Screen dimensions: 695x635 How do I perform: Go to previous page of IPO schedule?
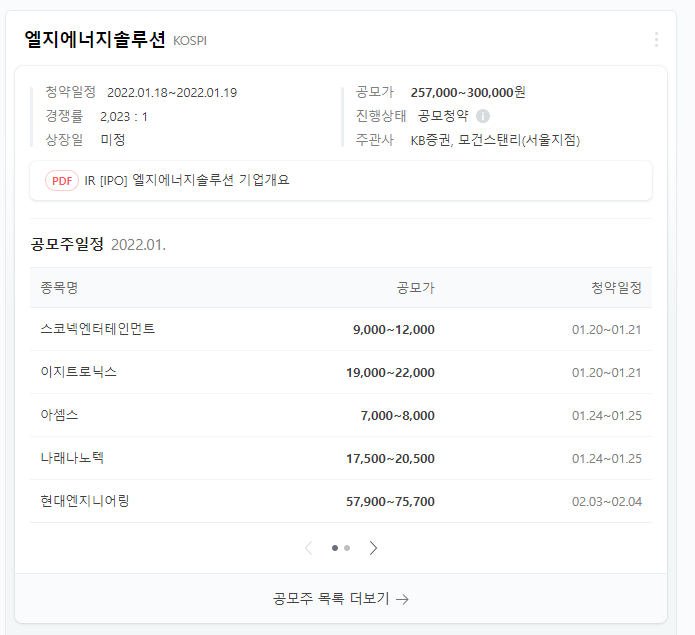[309, 548]
